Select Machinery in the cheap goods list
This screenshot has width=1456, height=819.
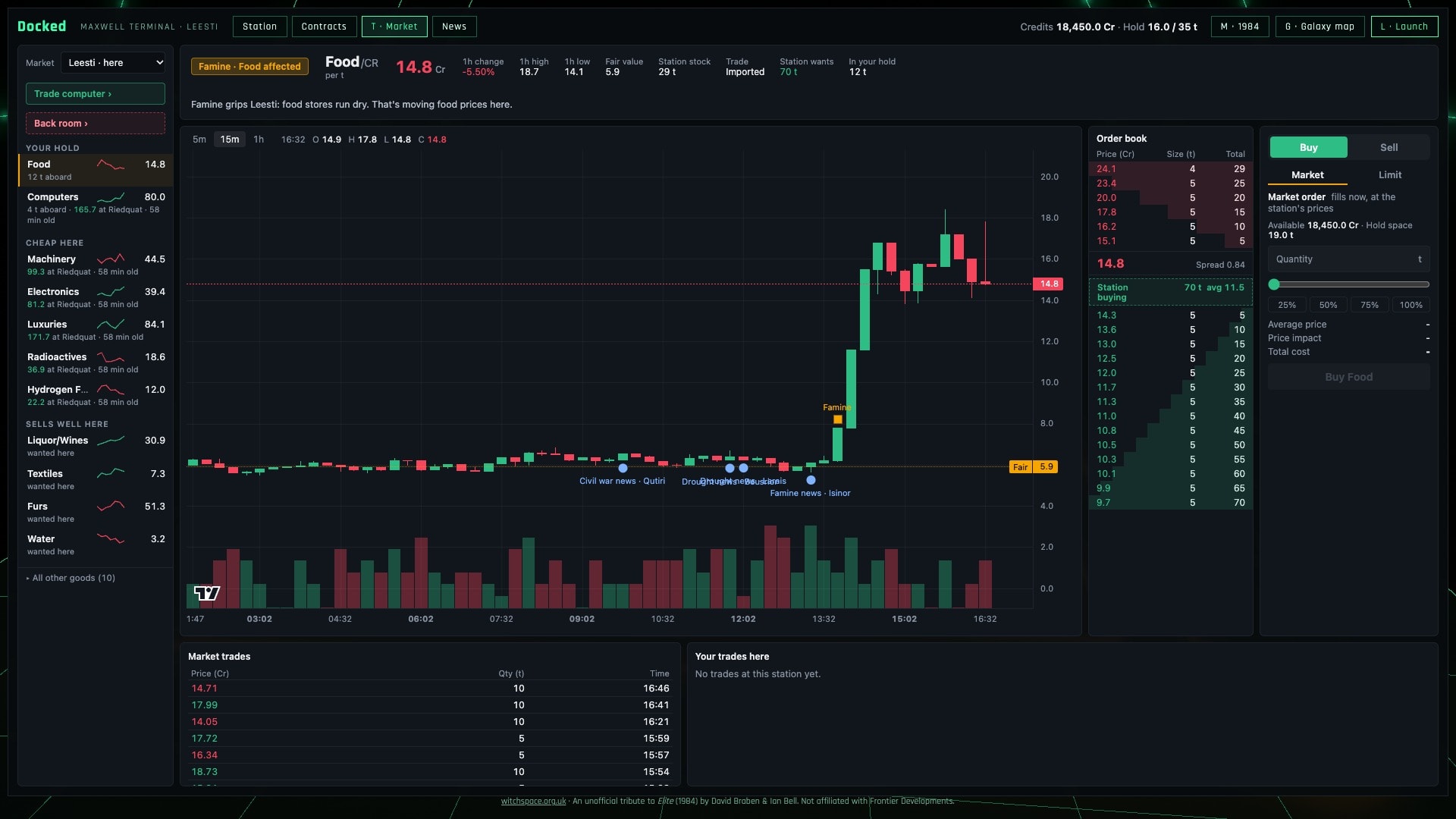96,265
